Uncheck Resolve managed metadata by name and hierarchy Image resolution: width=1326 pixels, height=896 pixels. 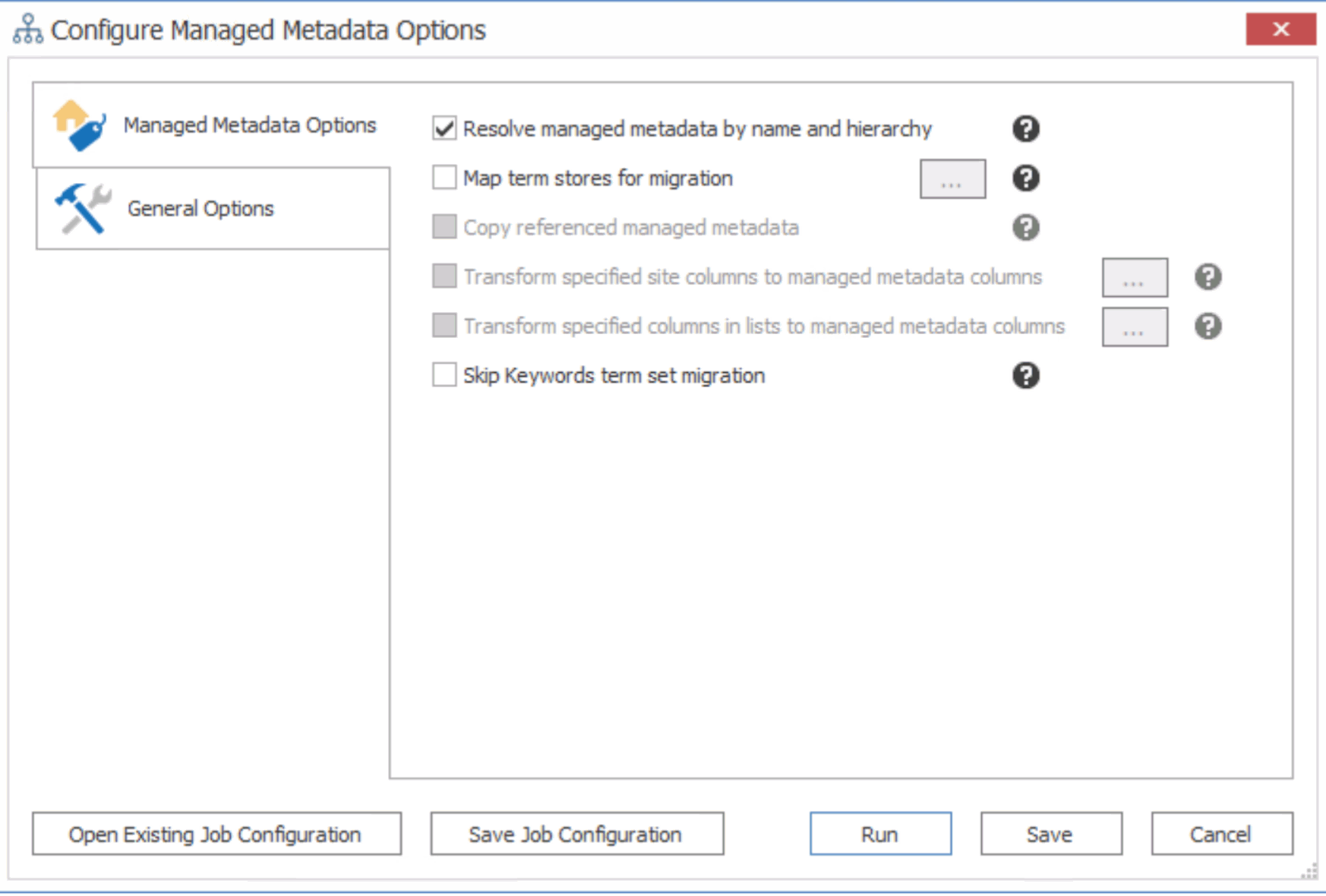point(444,128)
